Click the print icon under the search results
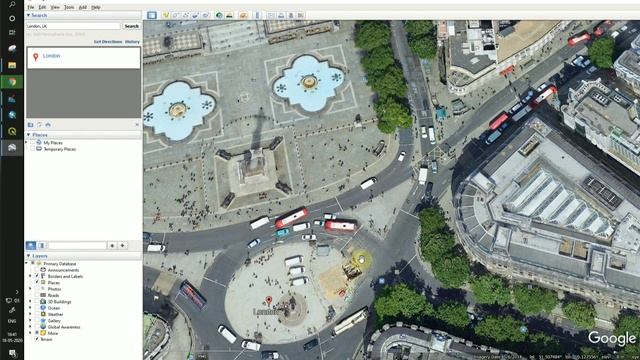640x360 pixels. pyautogui.click(x=48, y=124)
